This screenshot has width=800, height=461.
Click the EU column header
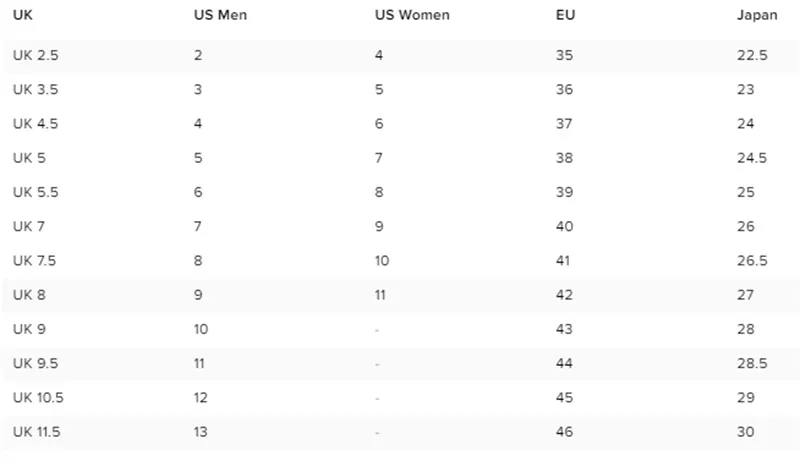tap(565, 15)
